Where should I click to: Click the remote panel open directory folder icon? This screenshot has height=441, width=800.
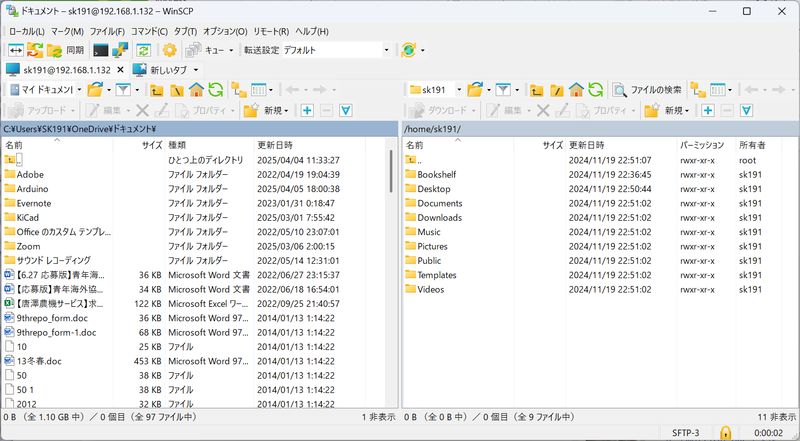[475, 90]
